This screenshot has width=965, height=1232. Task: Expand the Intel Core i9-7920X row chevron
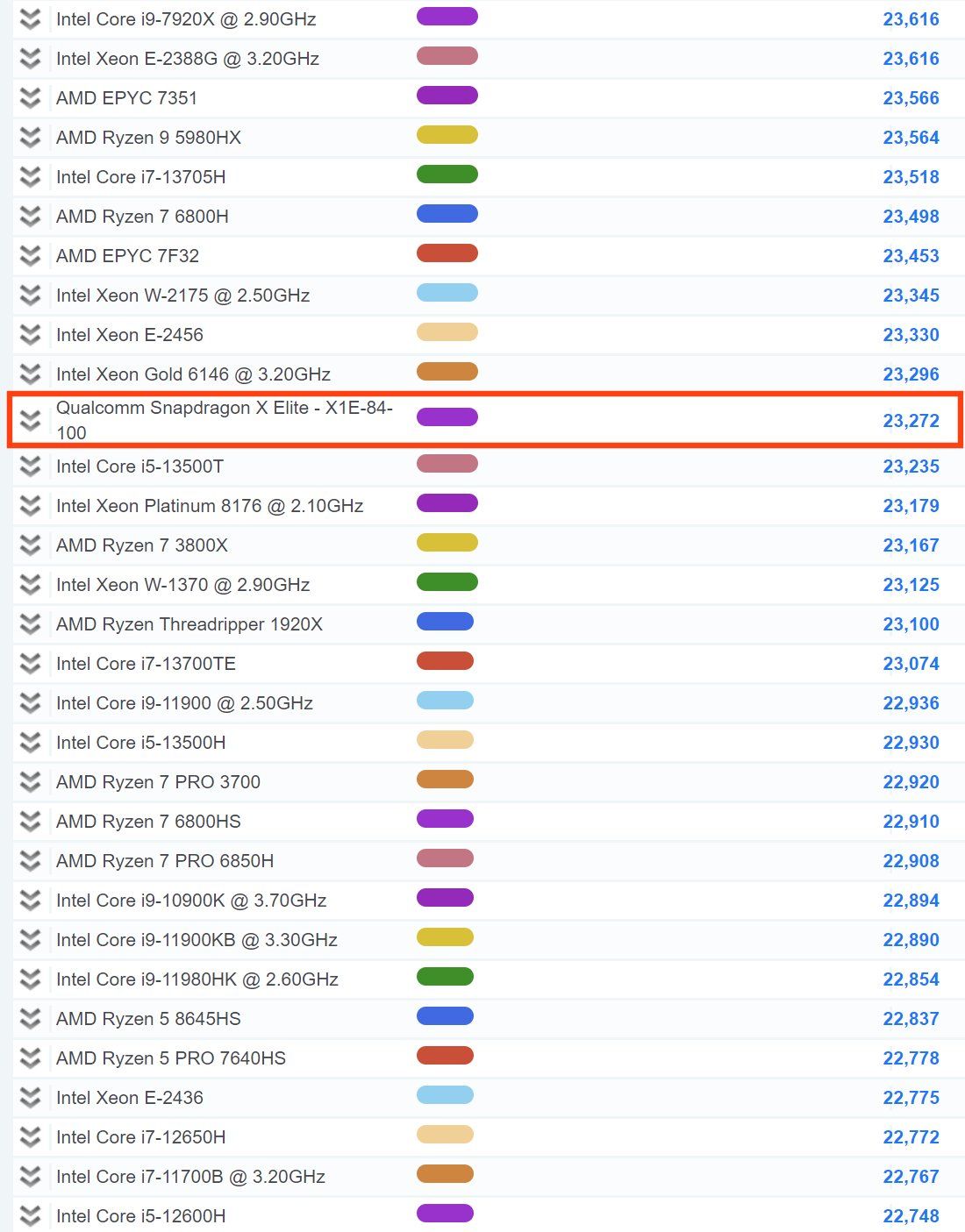tap(31, 19)
